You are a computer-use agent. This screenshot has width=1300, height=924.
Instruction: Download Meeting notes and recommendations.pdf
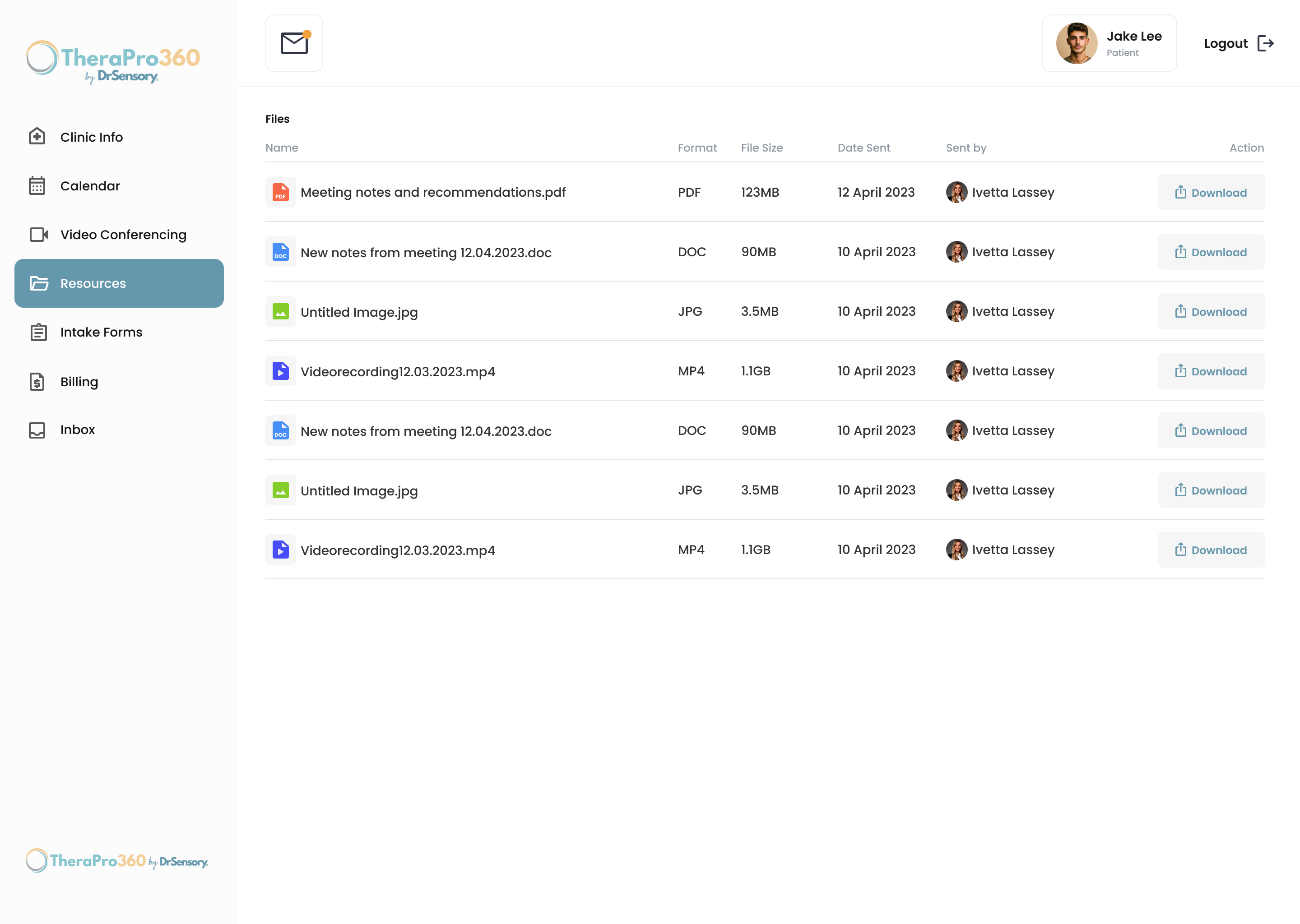coord(1211,192)
